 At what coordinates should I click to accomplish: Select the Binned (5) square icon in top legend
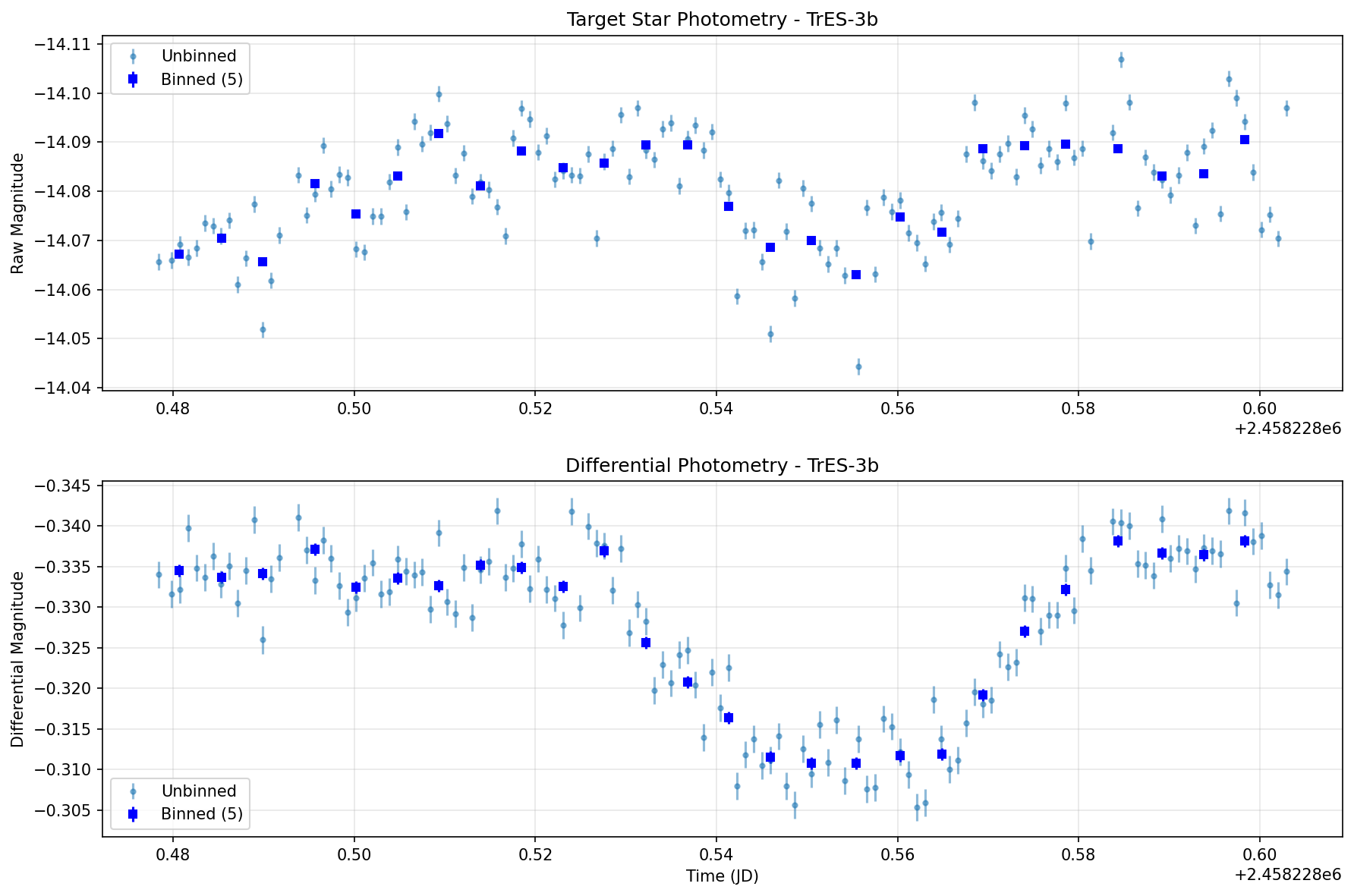[134, 79]
